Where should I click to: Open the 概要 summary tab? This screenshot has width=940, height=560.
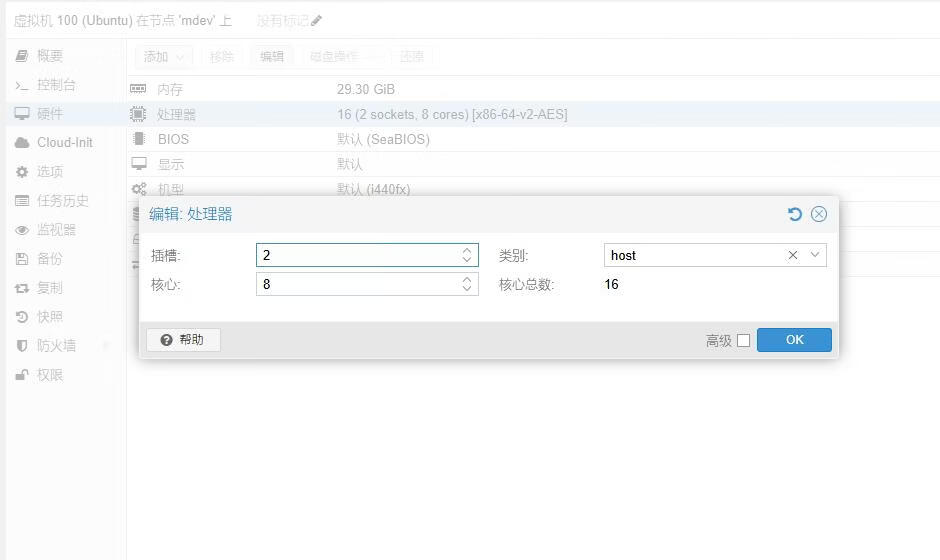click(x=50, y=56)
